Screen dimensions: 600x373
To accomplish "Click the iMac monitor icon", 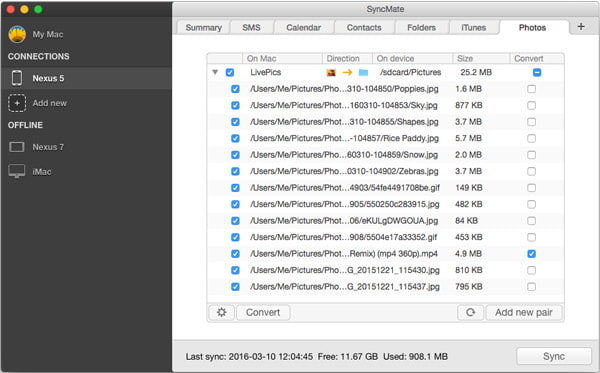I will coord(17,171).
